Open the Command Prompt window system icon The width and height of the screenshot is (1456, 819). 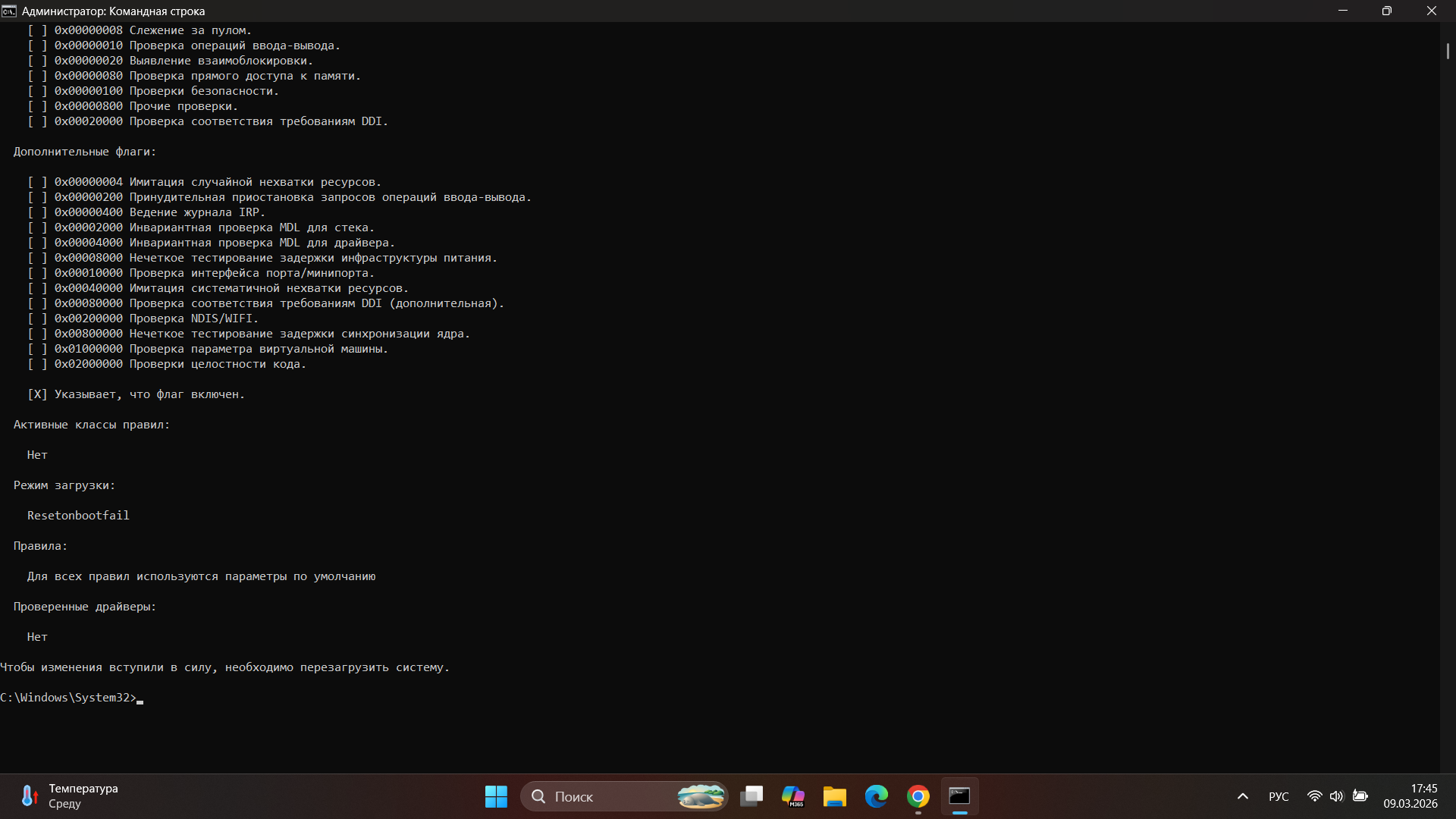click(9, 11)
